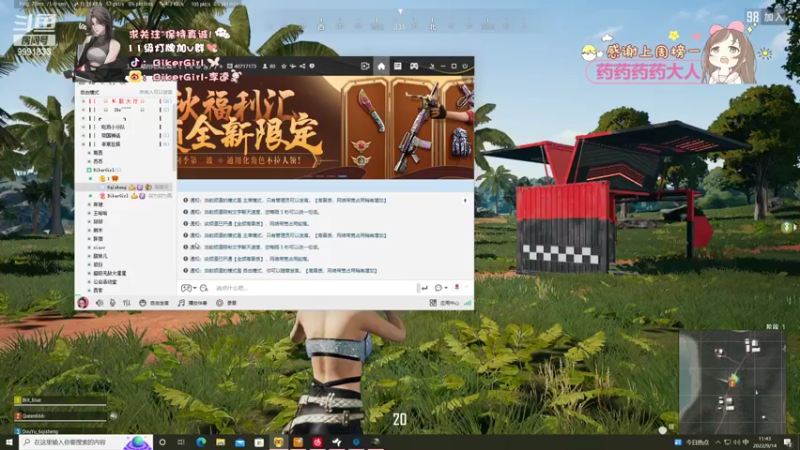
Task: Open the application center button
Action: point(444,303)
